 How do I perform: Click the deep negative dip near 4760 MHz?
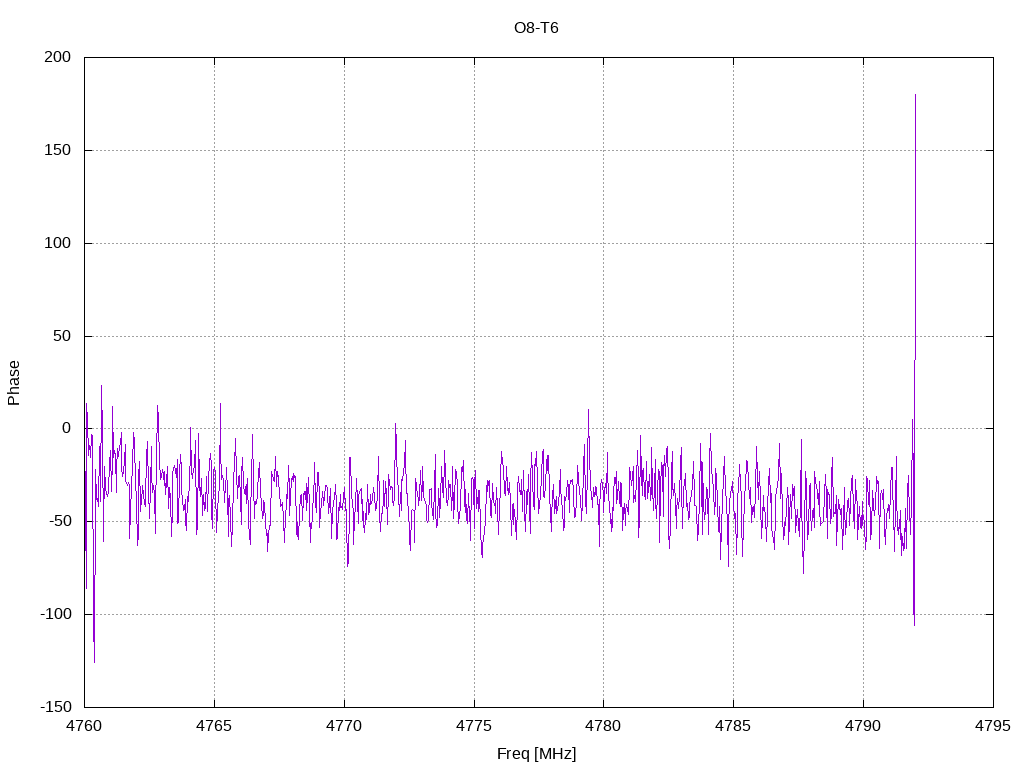[94, 661]
